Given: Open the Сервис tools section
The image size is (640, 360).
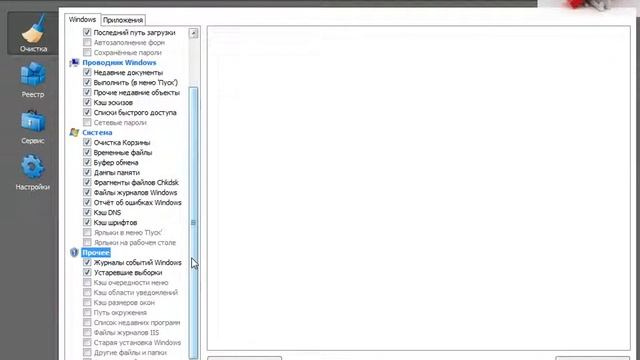Looking at the screenshot, I should point(33,127).
